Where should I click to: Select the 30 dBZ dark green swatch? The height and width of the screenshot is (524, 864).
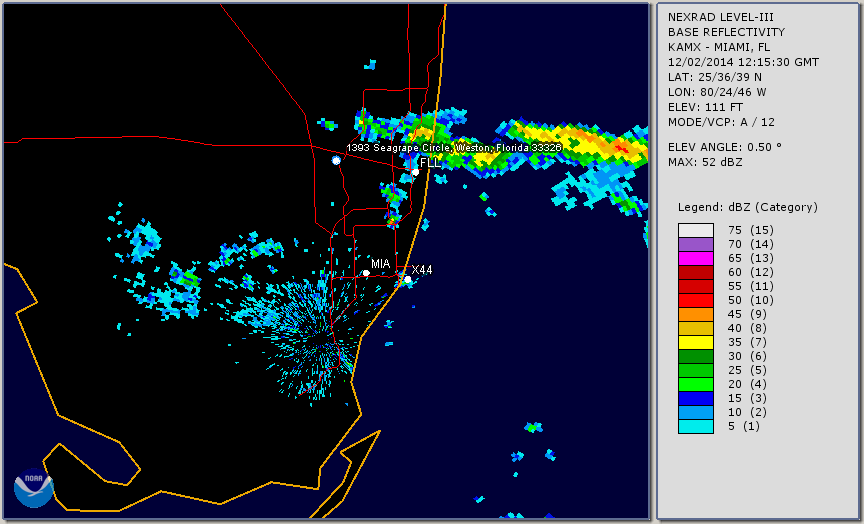[x=695, y=356]
